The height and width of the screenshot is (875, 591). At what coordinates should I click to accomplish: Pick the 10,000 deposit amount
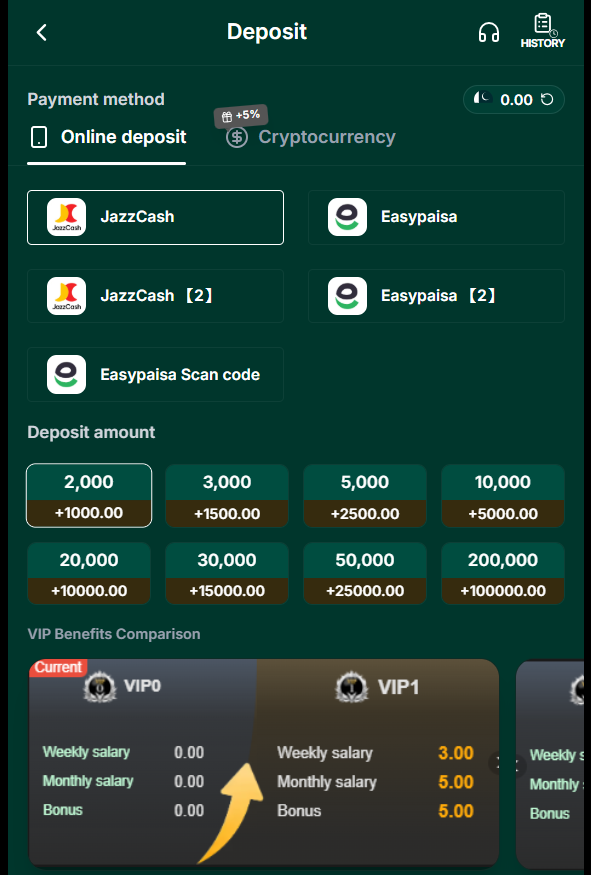click(x=503, y=496)
